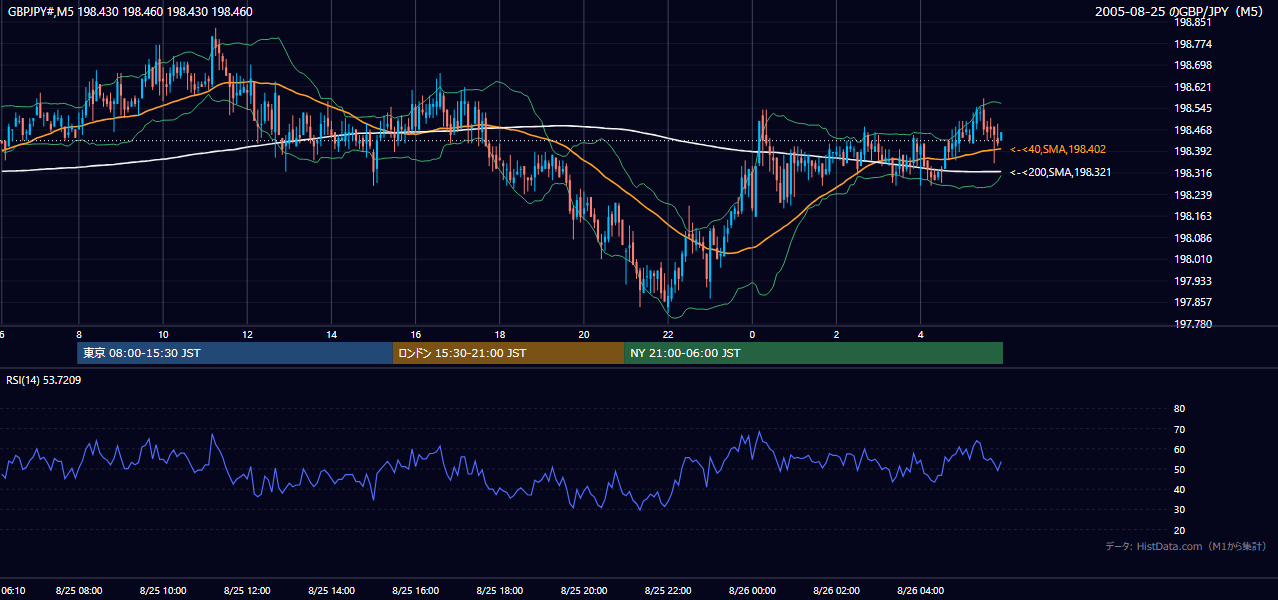Click RSI scale value 30
The height and width of the screenshot is (600, 1278).
(x=1179, y=510)
